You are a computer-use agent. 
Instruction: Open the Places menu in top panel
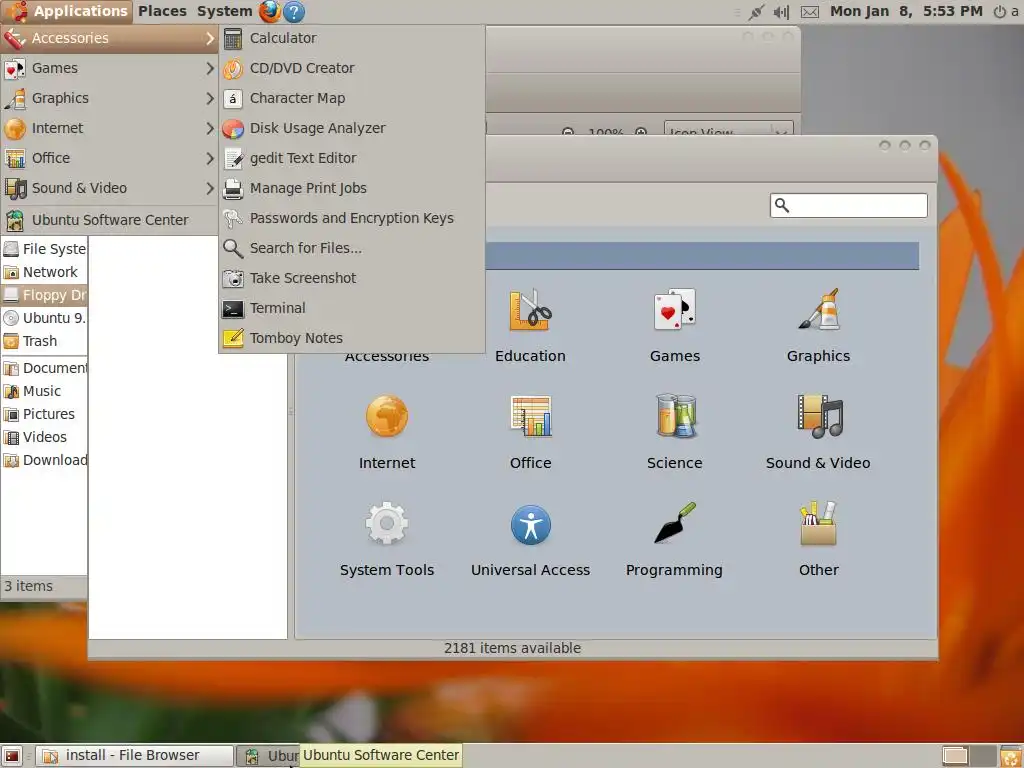tap(162, 11)
